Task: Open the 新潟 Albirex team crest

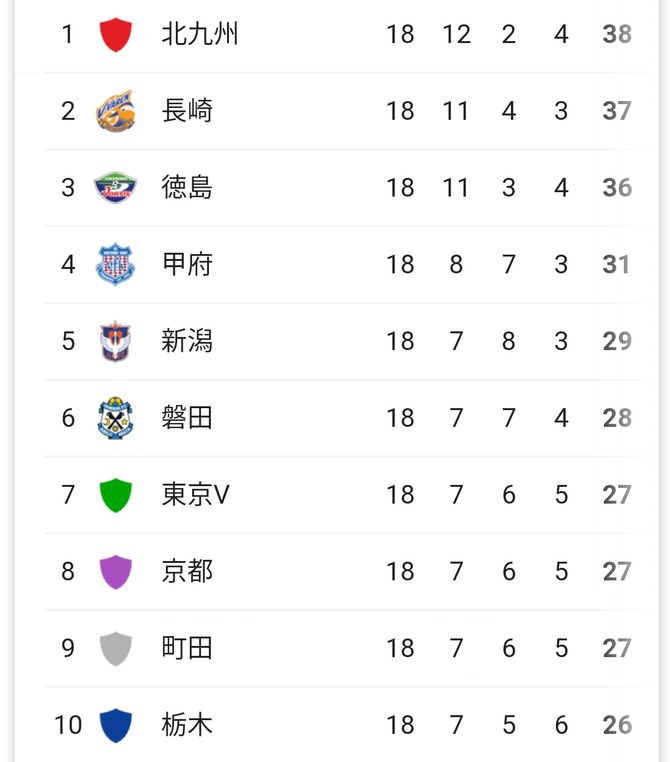Action: (x=115, y=341)
